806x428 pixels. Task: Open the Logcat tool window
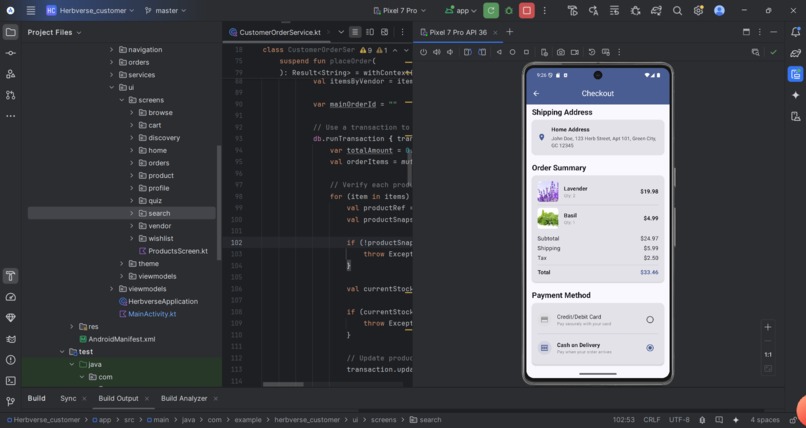coord(10,339)
